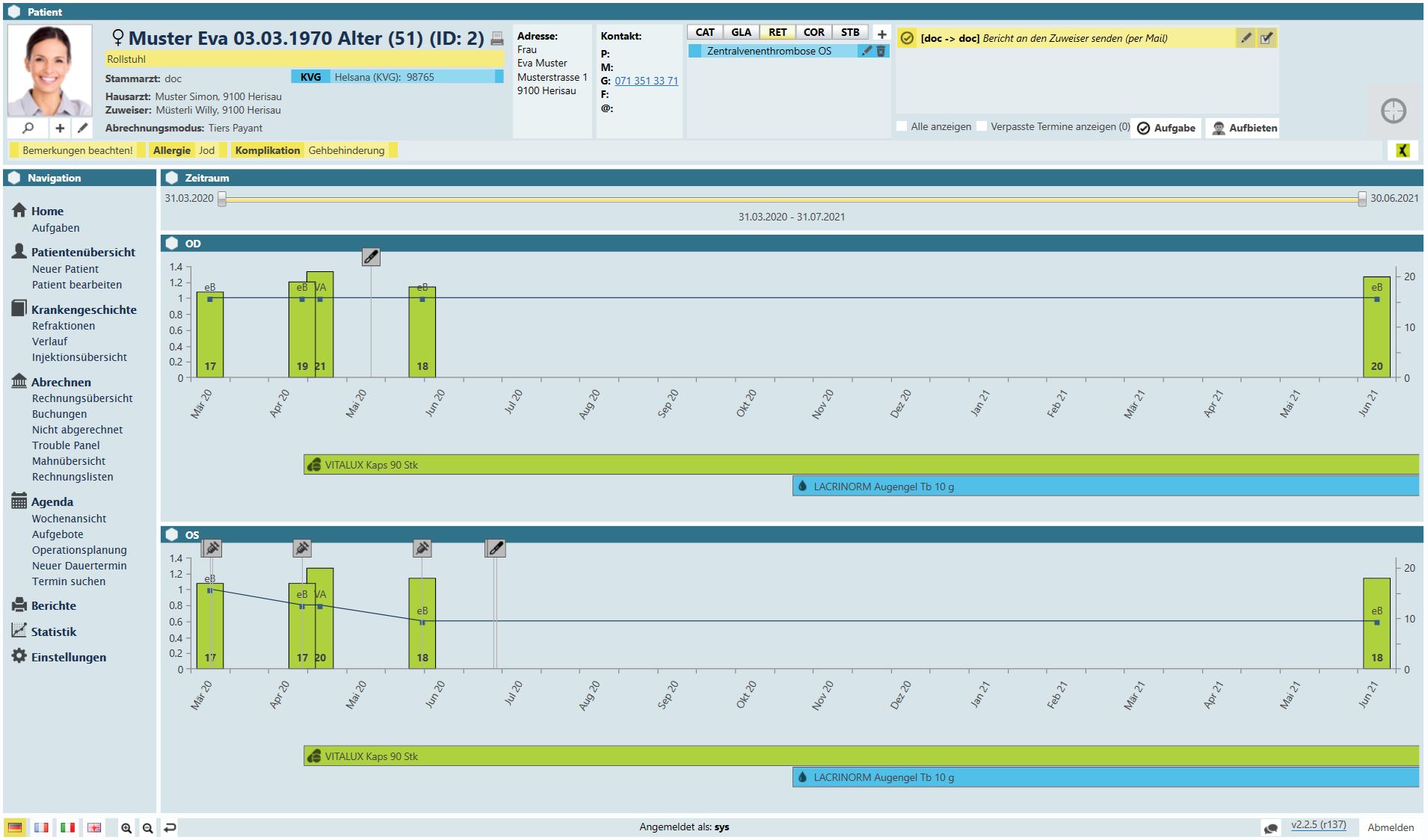Edit the Zentralvenenthrombose OS diagnosis entry
The width and height of the screenshot is (1428, 840).
(867, 51)
